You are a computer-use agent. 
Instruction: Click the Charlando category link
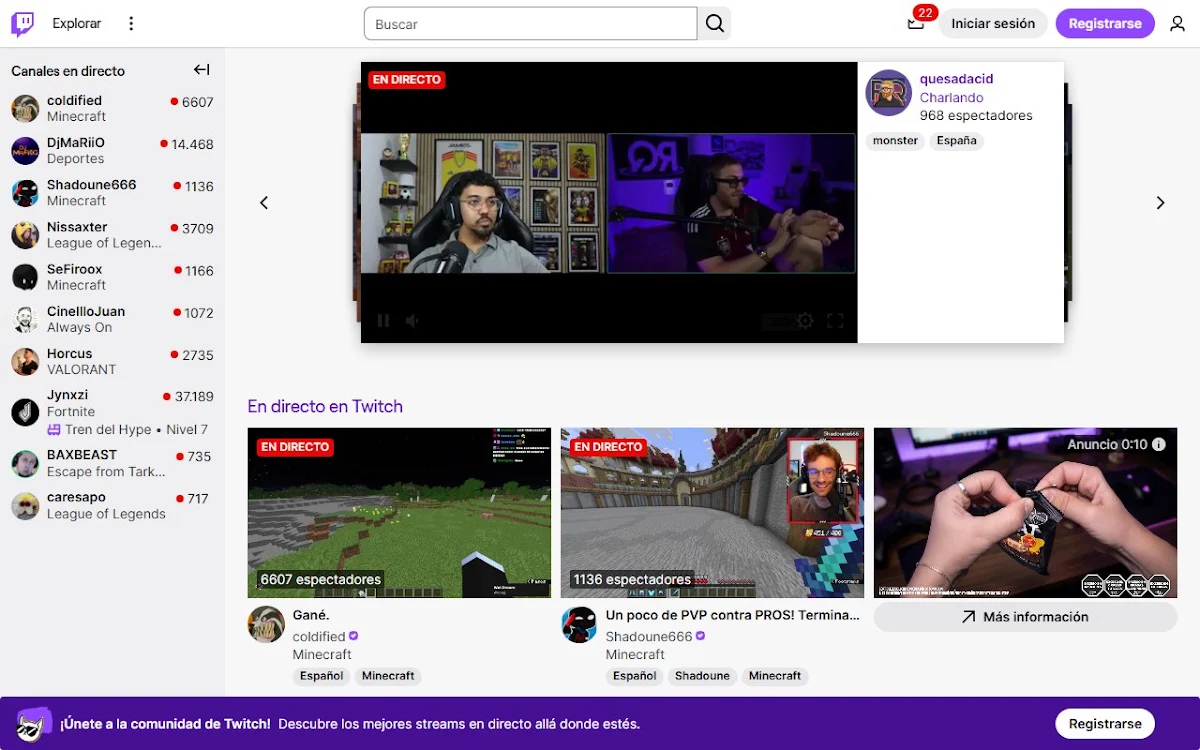951,97
